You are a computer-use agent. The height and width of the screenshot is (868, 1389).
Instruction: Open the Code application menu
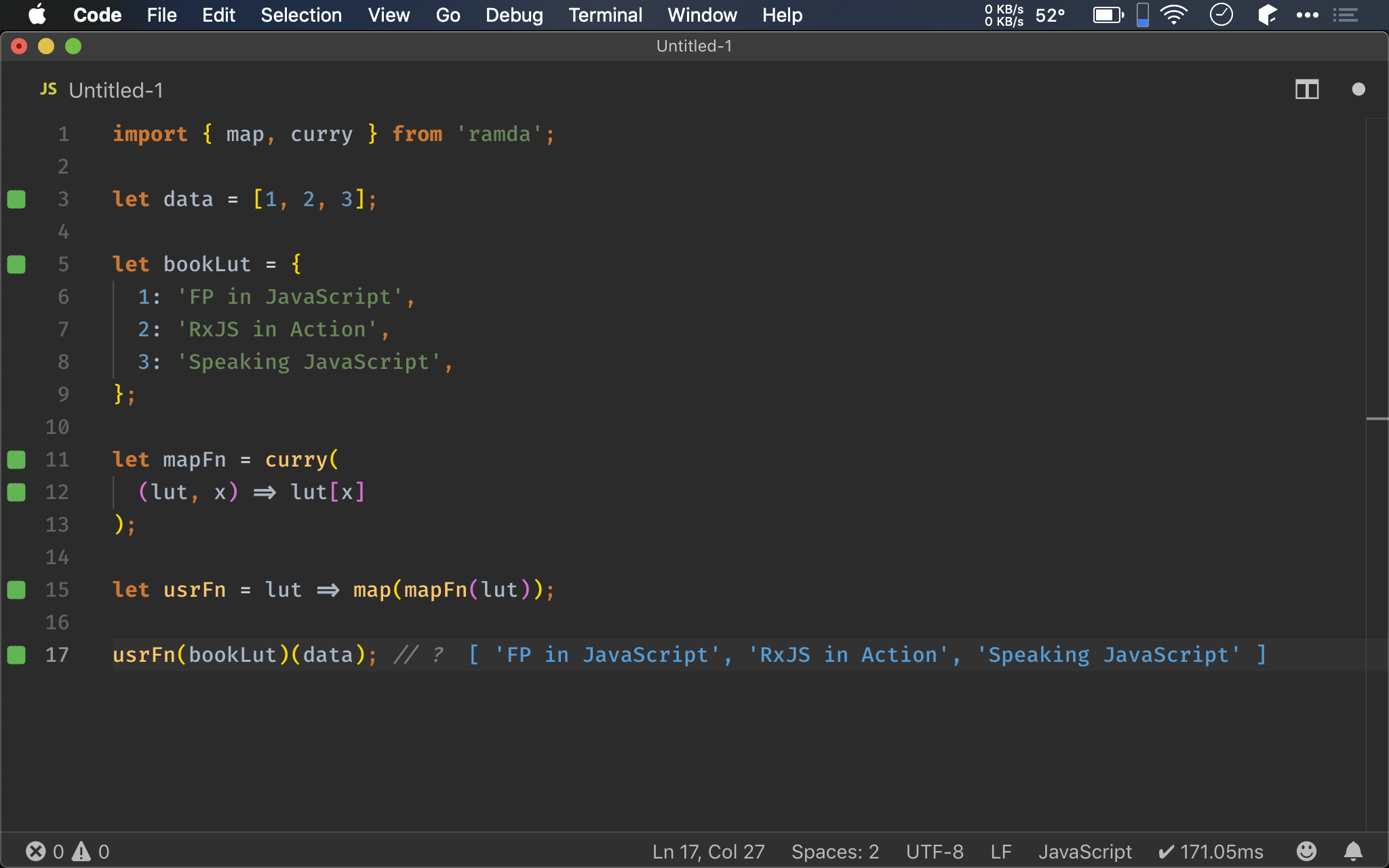coord(97,15)
